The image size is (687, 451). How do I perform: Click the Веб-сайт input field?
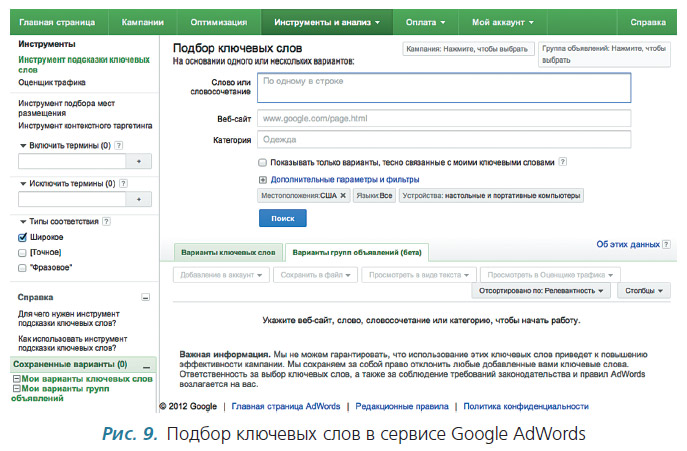tap(443, 118)
